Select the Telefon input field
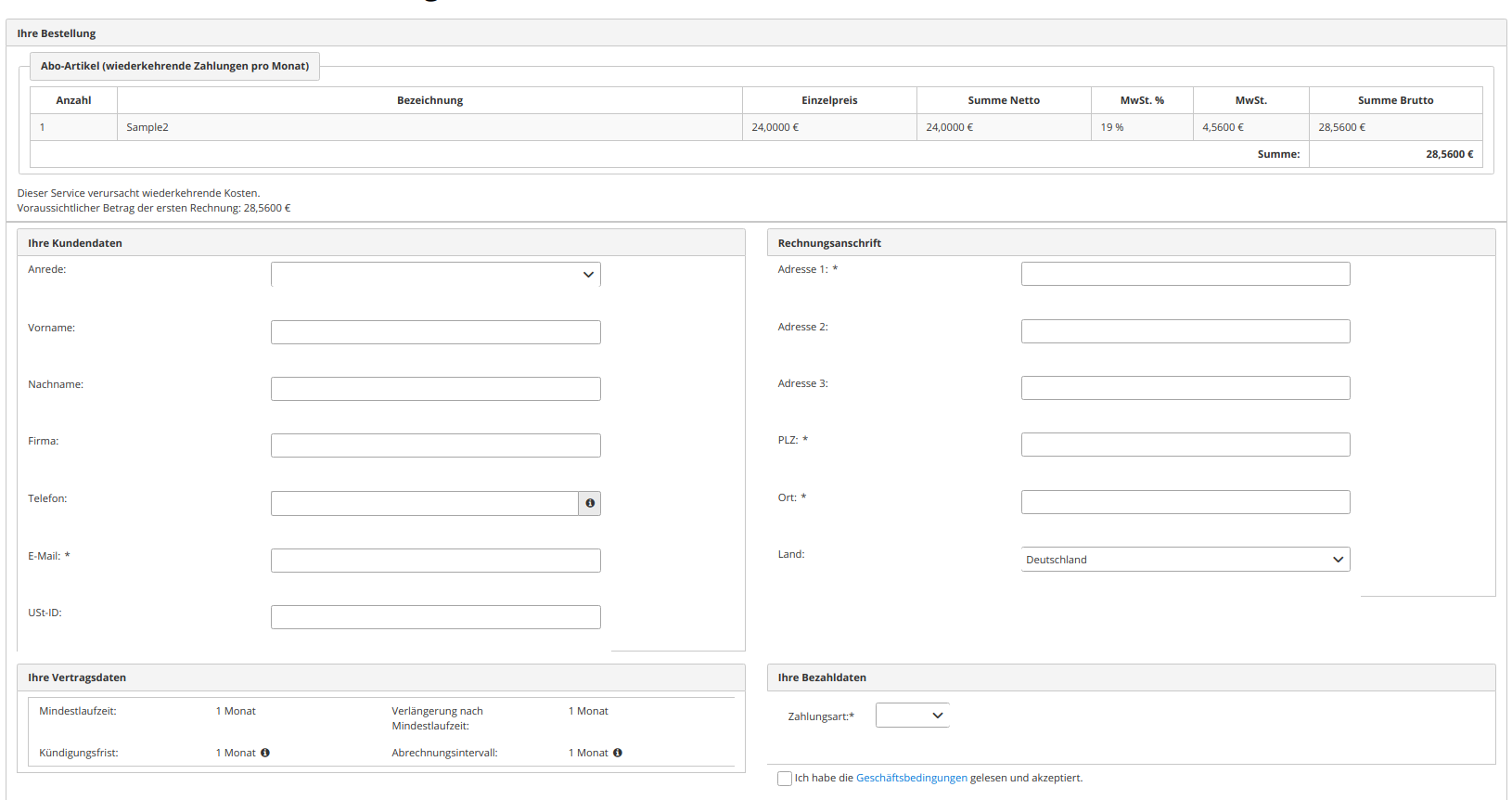The width and height of the screenshot is (1512, 800). click(x=424, y=503)
